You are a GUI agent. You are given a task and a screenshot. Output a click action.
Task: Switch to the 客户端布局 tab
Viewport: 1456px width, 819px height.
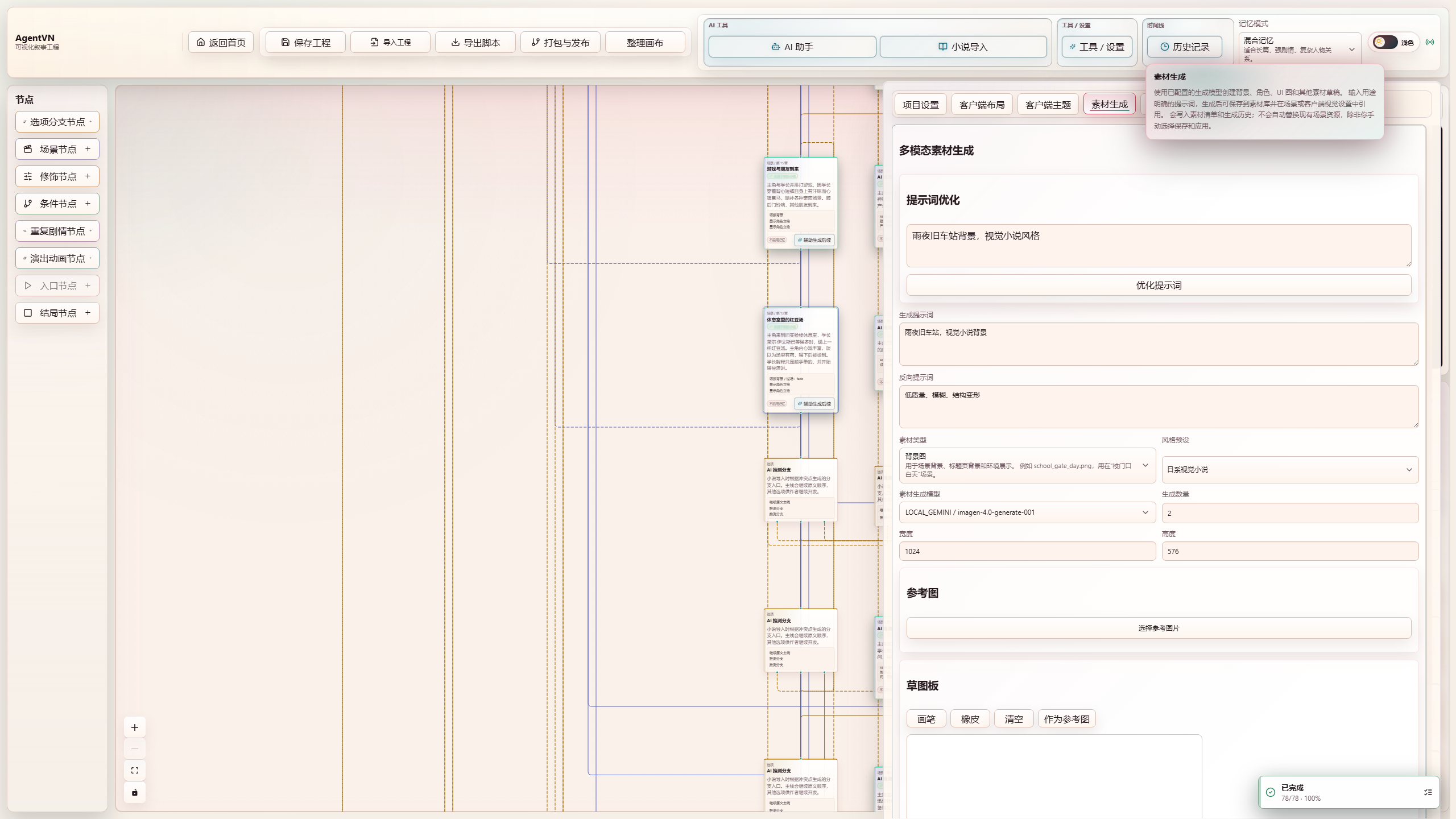982,105
